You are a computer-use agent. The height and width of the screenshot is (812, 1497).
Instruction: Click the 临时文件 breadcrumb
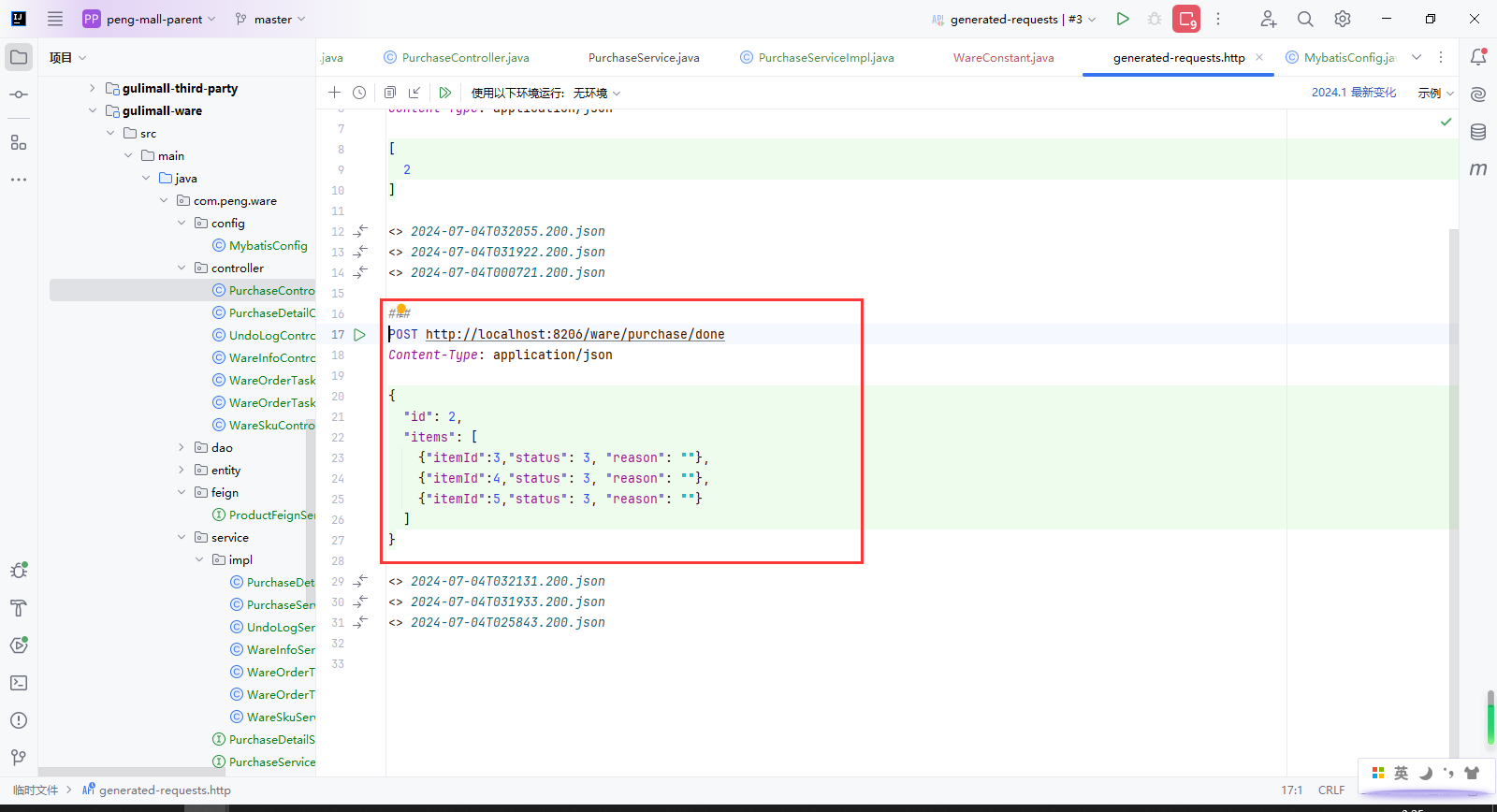(x=36, y=790)
